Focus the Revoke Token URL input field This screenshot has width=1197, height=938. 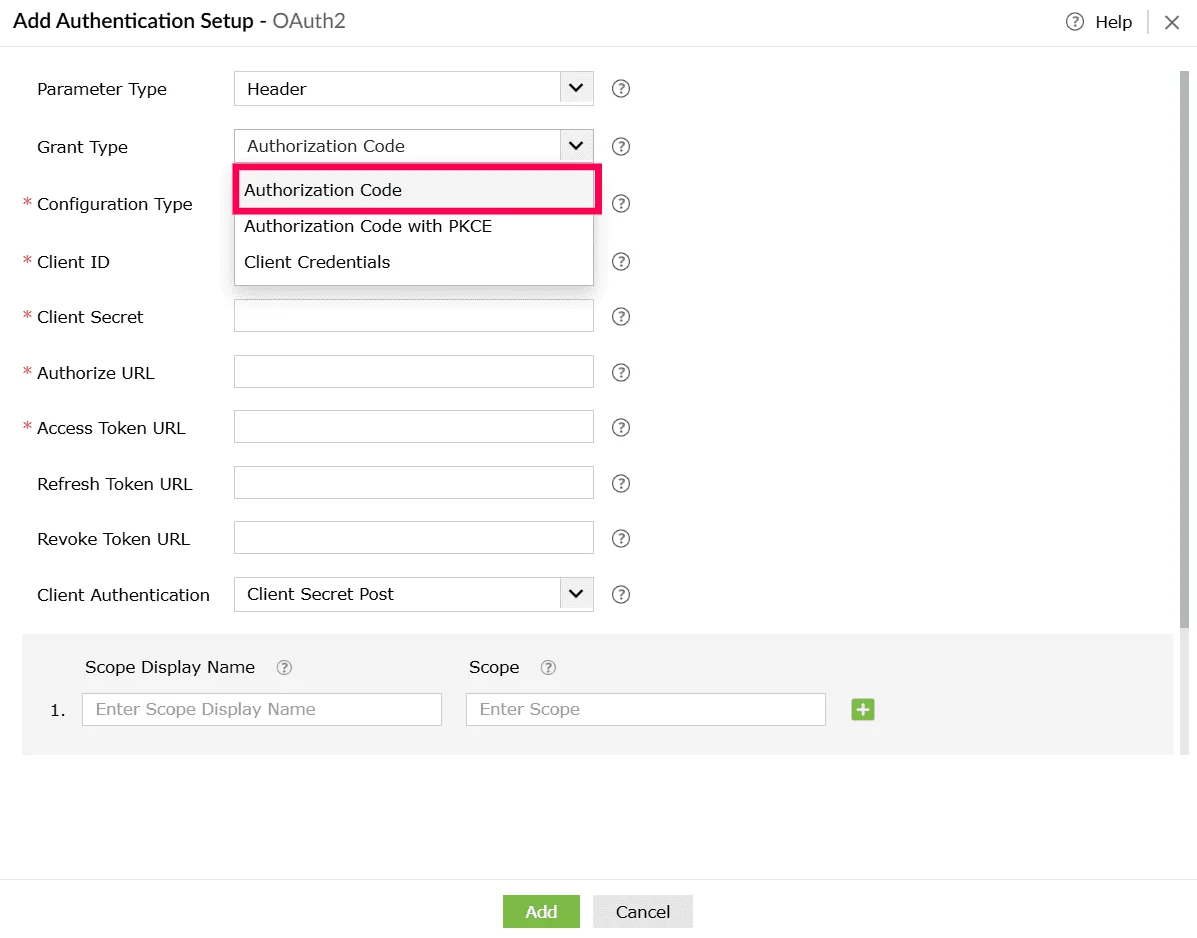tap(414, 538)
